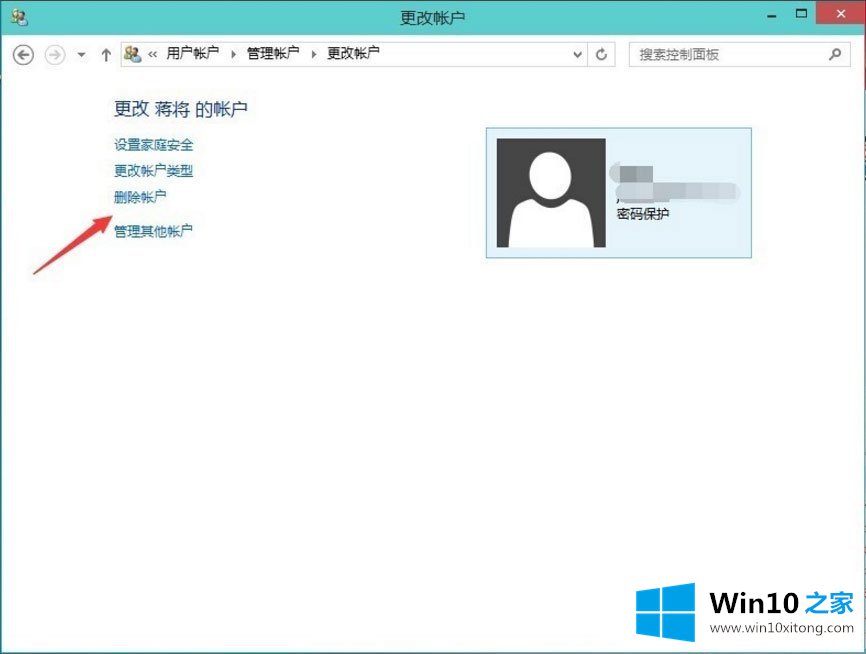This screenshot has width=866, height=654.
Task: Click the user accounts icon in the address bar
Action: pos(133,54)
